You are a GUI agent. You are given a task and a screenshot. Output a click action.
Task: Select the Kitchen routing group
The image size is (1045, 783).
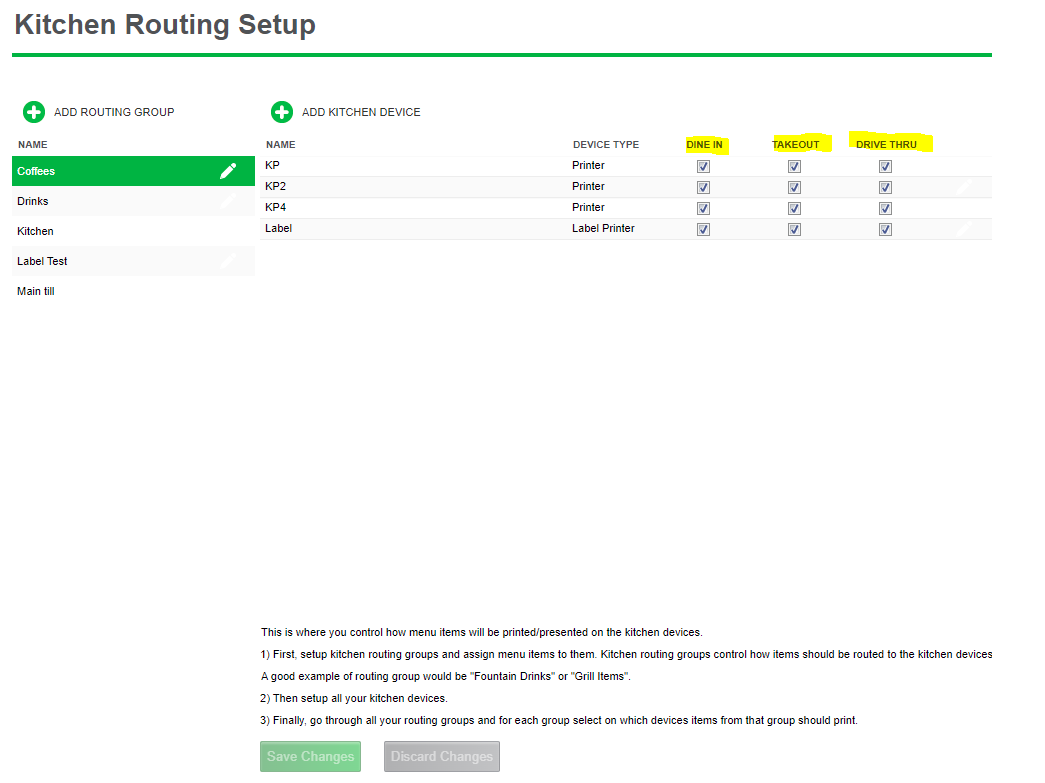tap(35, 231)
